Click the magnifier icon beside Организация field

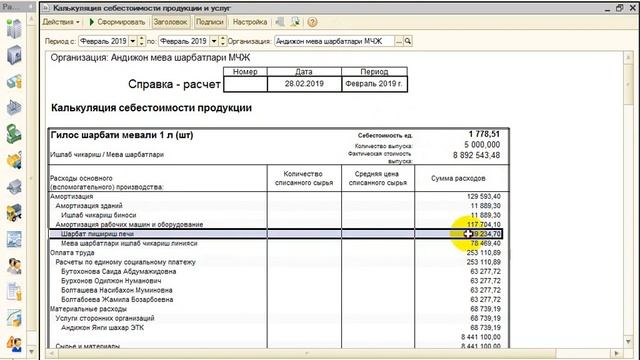[x=408, y=41]
